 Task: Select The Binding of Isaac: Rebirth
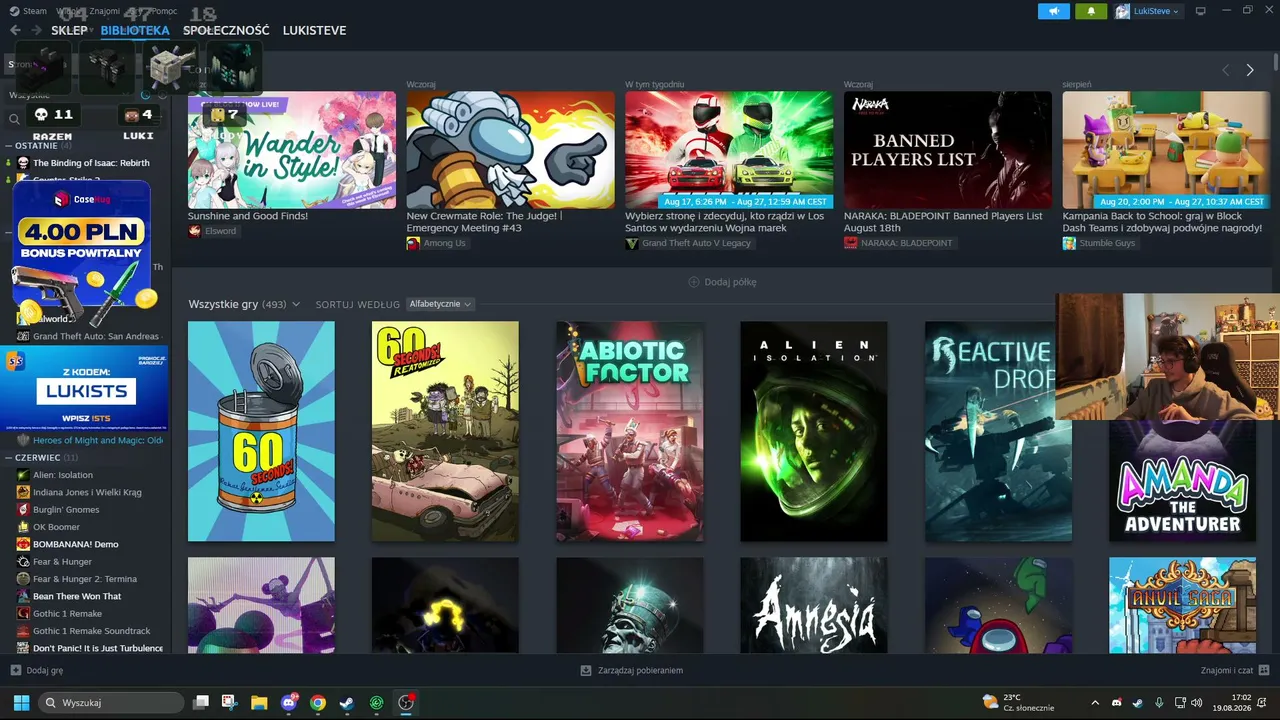[91, 163]
